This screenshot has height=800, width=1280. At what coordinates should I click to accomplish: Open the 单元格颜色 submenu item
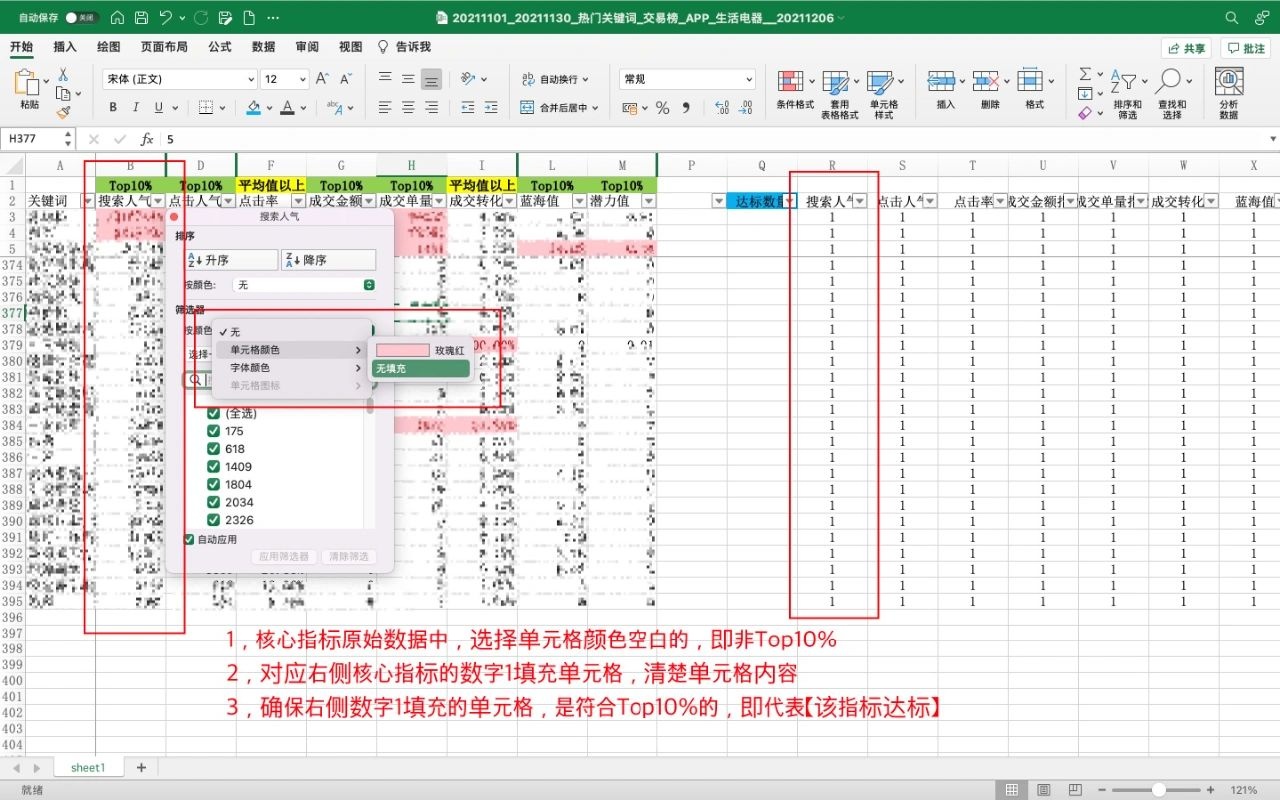pyautogui.click(x=290, y=350)
